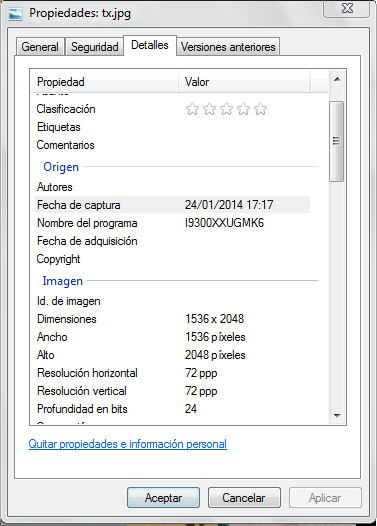Click the tx.jpg file icon in title bar

click(15, 14)
